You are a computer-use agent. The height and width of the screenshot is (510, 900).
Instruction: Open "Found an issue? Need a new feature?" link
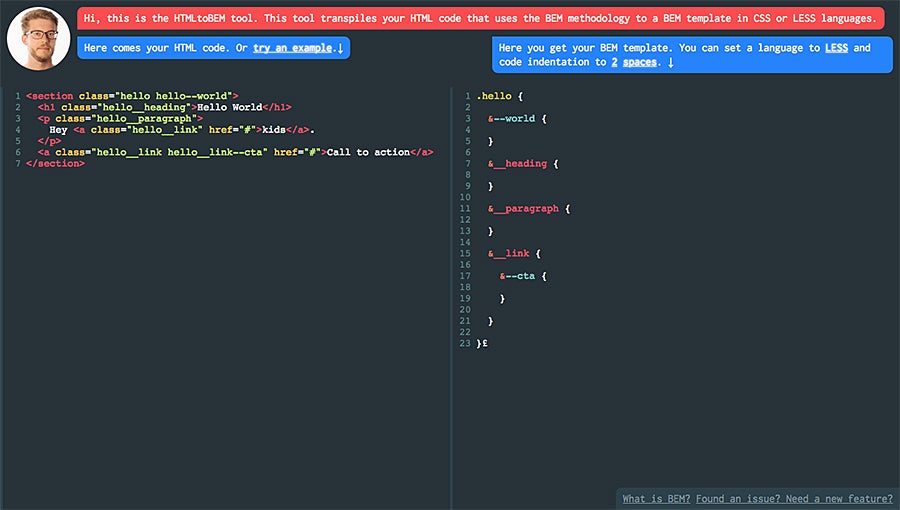coord(794,498)
